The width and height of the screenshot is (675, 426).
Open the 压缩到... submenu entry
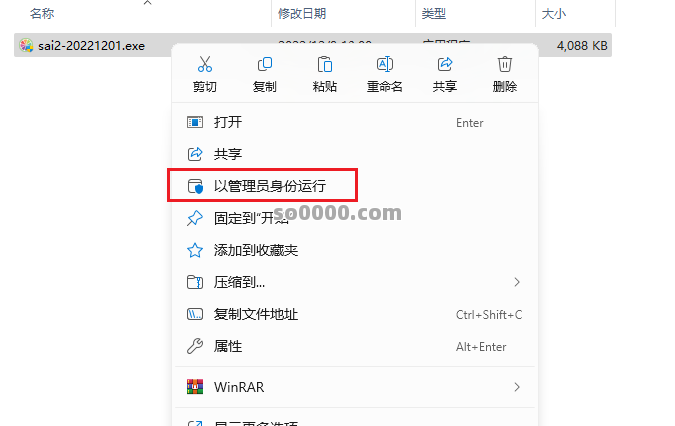(355, 282)
